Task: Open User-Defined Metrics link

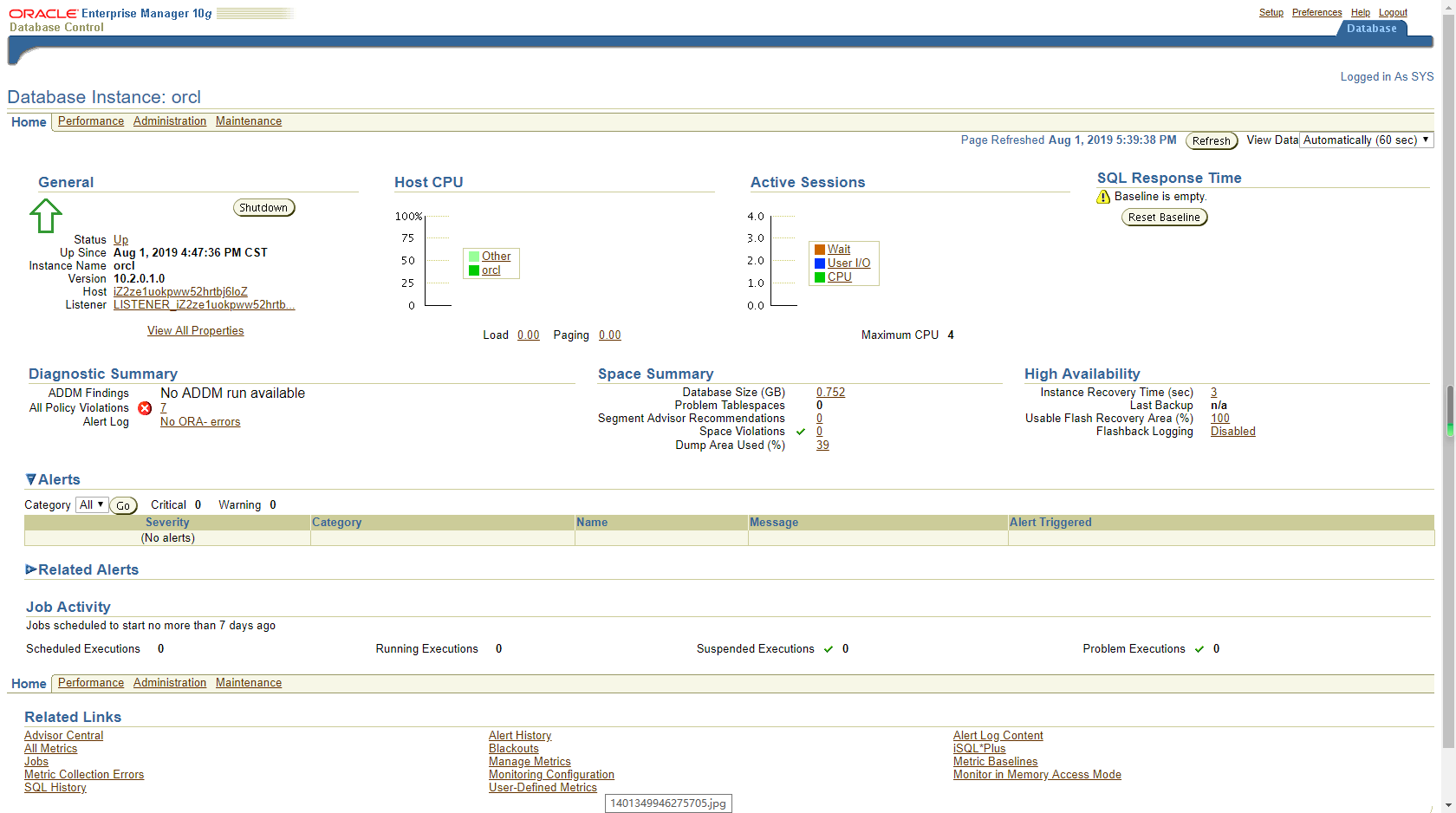Action: click(x=543, y=788)
